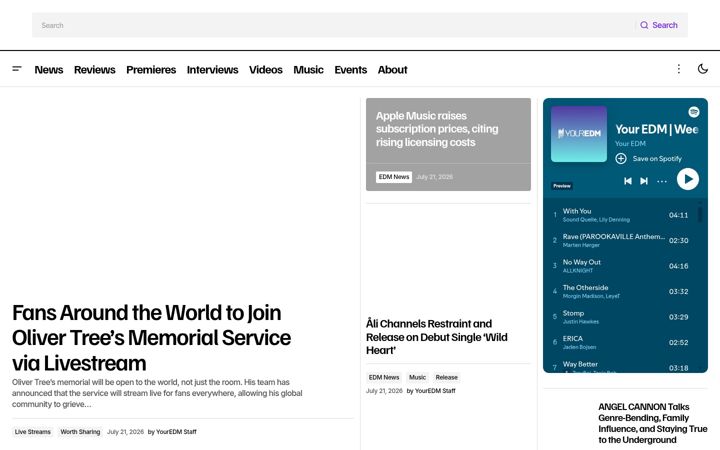Open YourEDM Staff author link under Oliver Tree article
This screenshot has height=450, width=720.
pyautogui.click(x=176, y=432)
